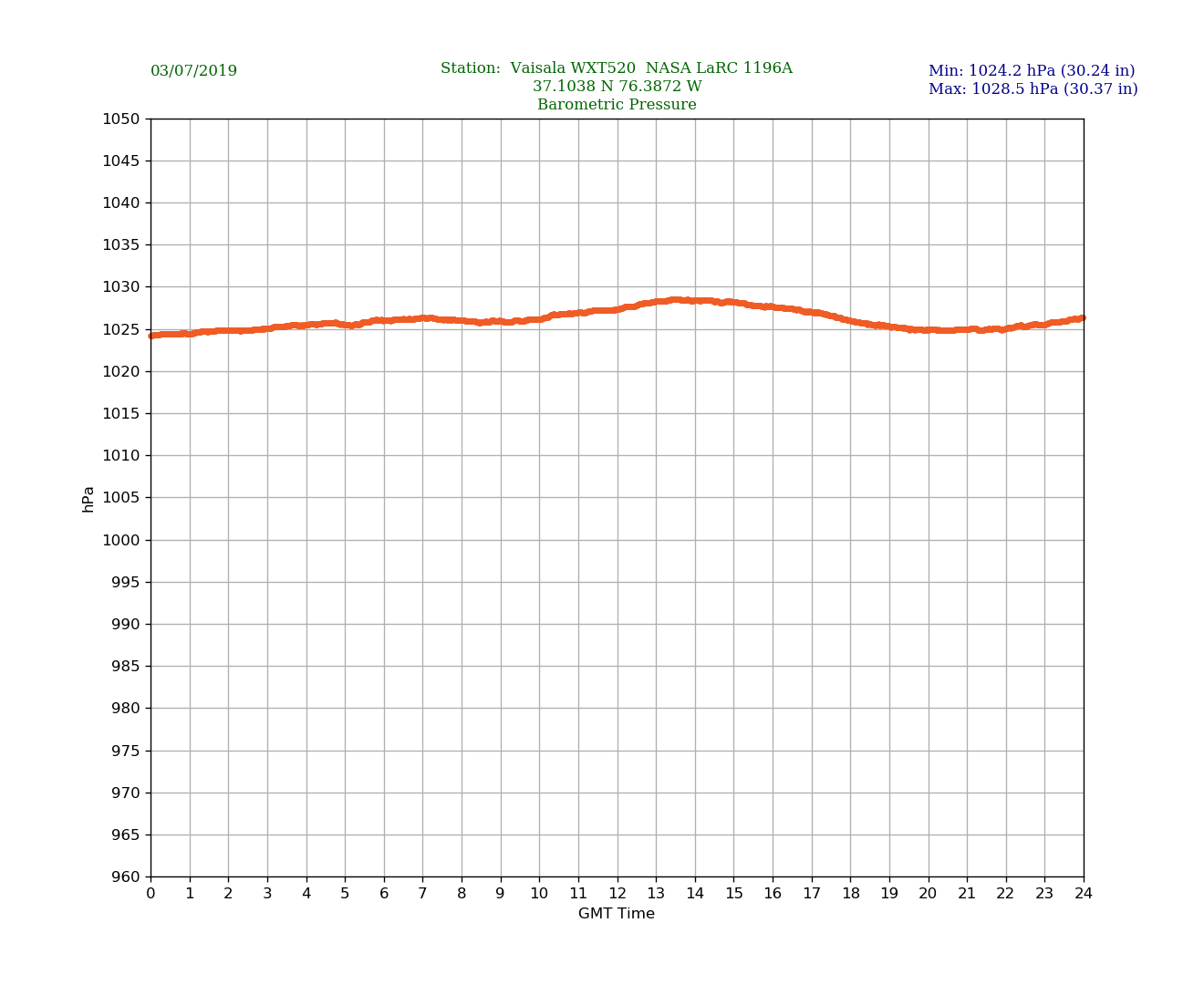1204x985 pixels.
Task: Click the pressure curve end at hour 24
Action: point(1082,318)
